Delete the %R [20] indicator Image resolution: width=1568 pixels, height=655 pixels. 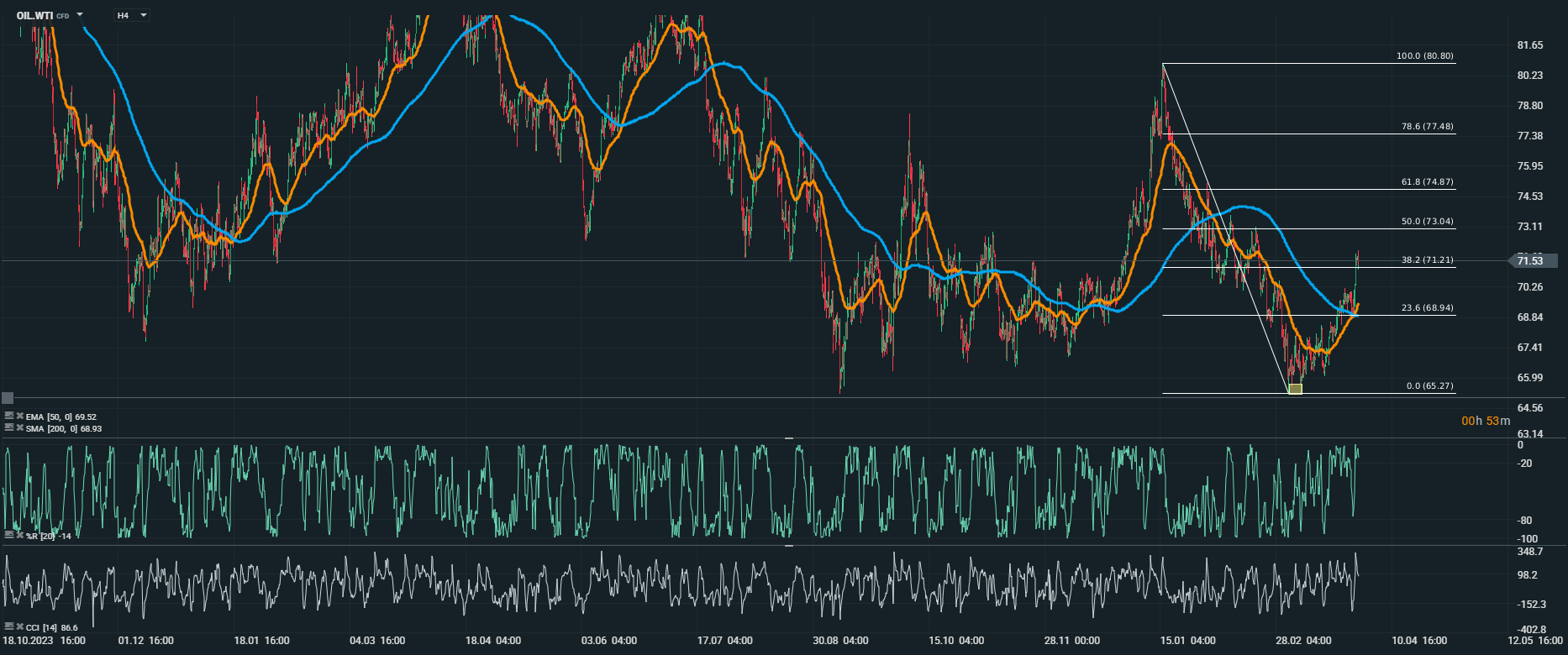19,535
